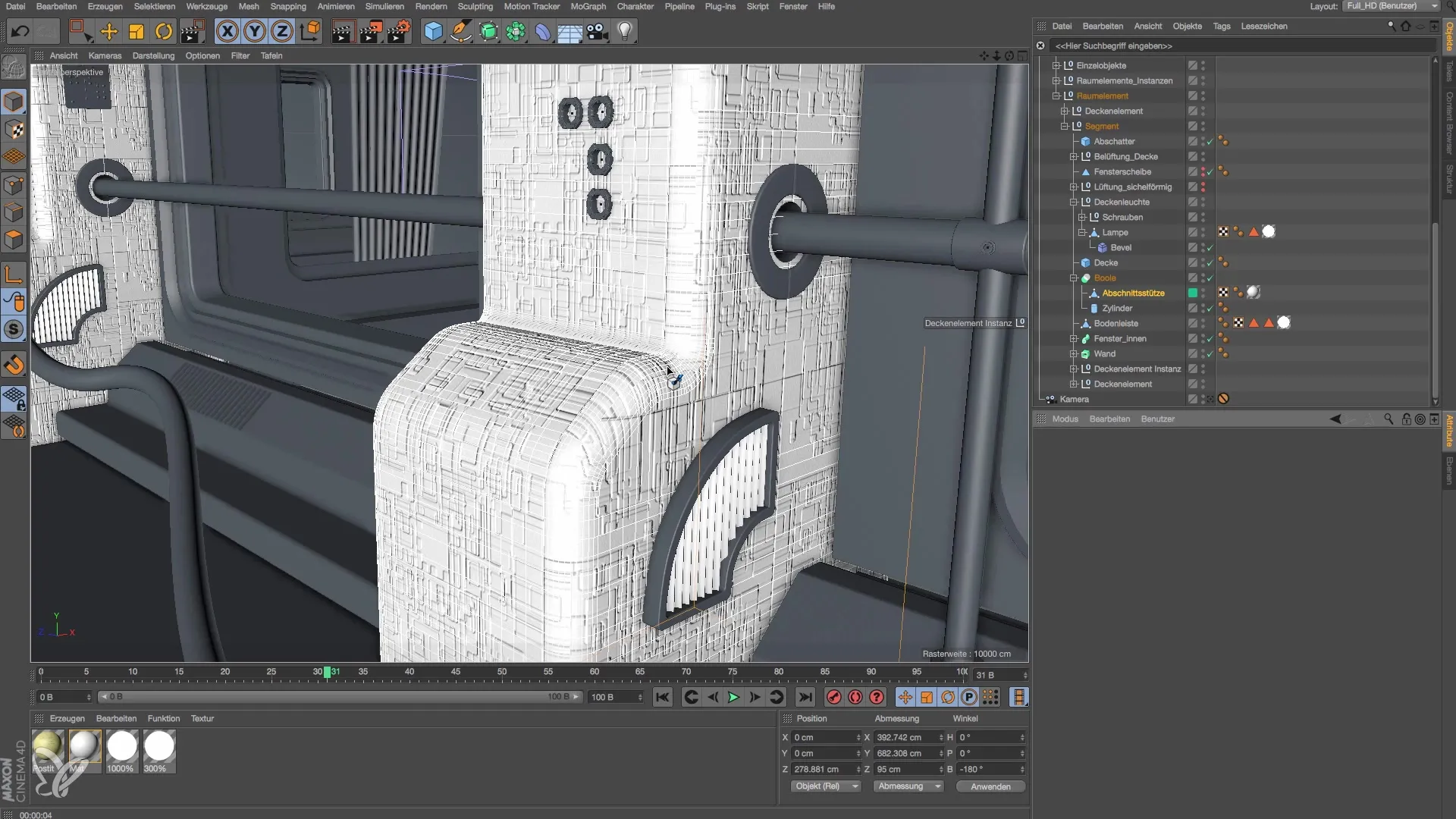Click the Anwenden button
Viewport: 1456px width, 819px height.
pyautogui.click(x=990, y=786)
